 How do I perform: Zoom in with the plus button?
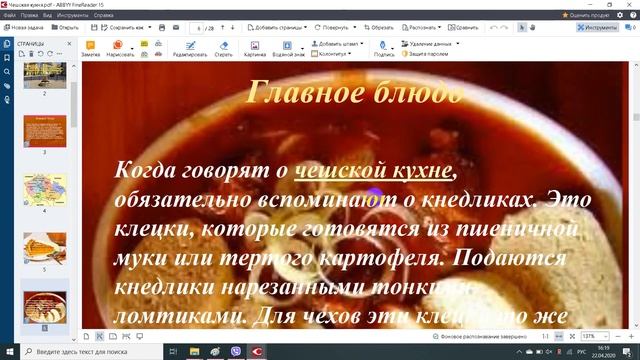(631, 336)
